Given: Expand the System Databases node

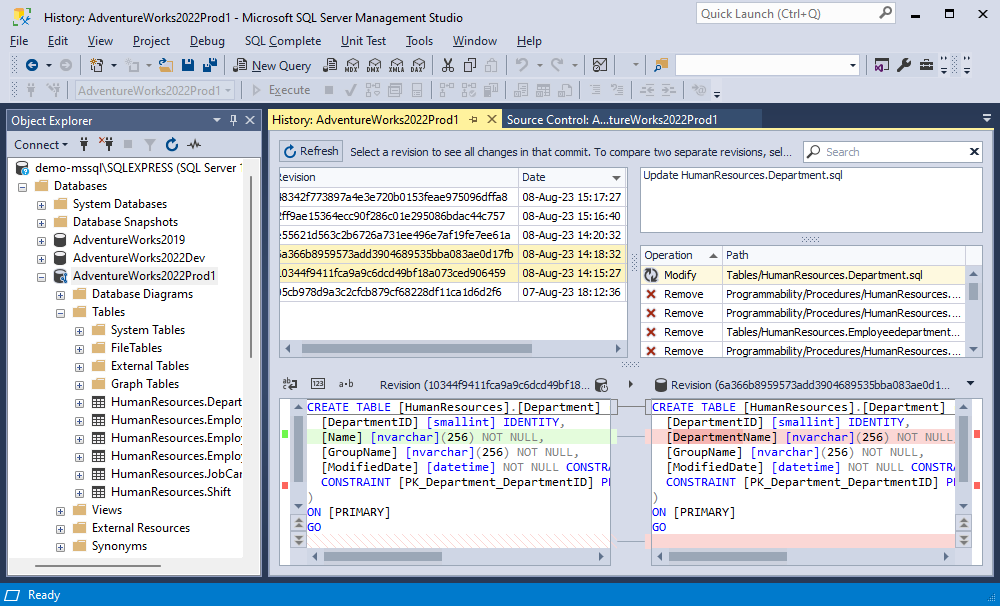Looking at the screenshot, I should coord(41,205).
